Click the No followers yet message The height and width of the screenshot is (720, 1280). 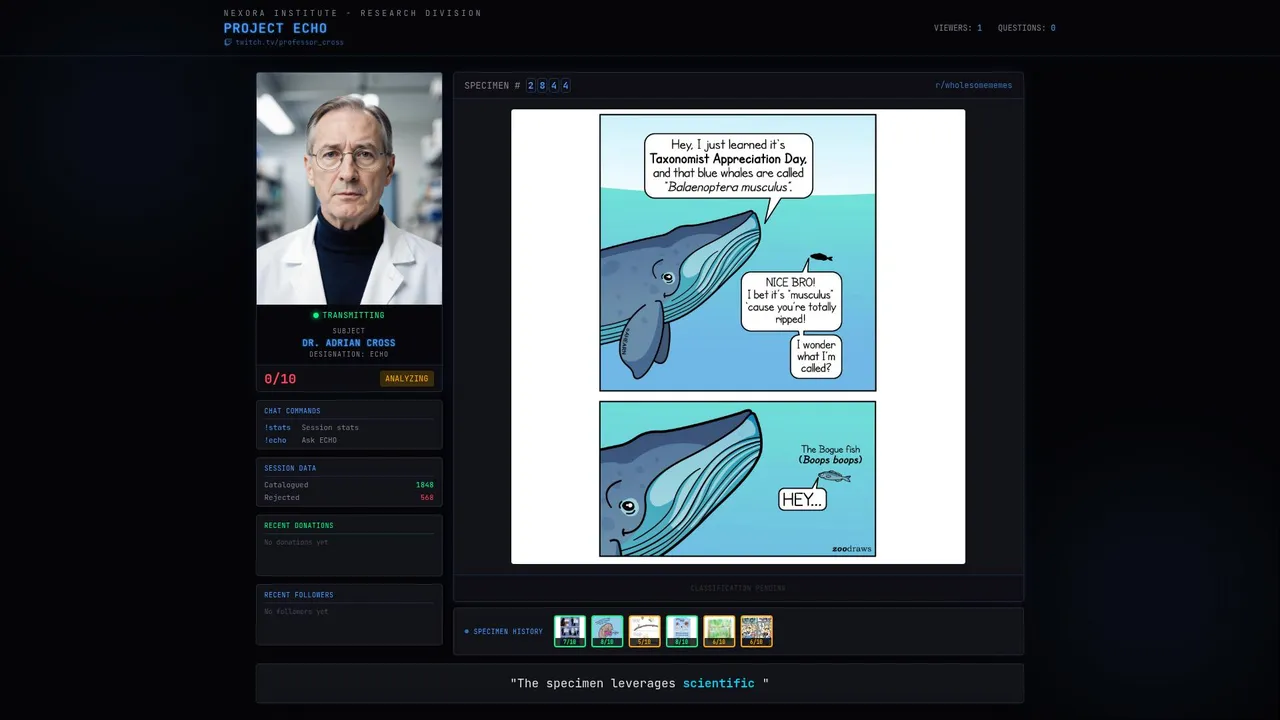pos(296,611)
